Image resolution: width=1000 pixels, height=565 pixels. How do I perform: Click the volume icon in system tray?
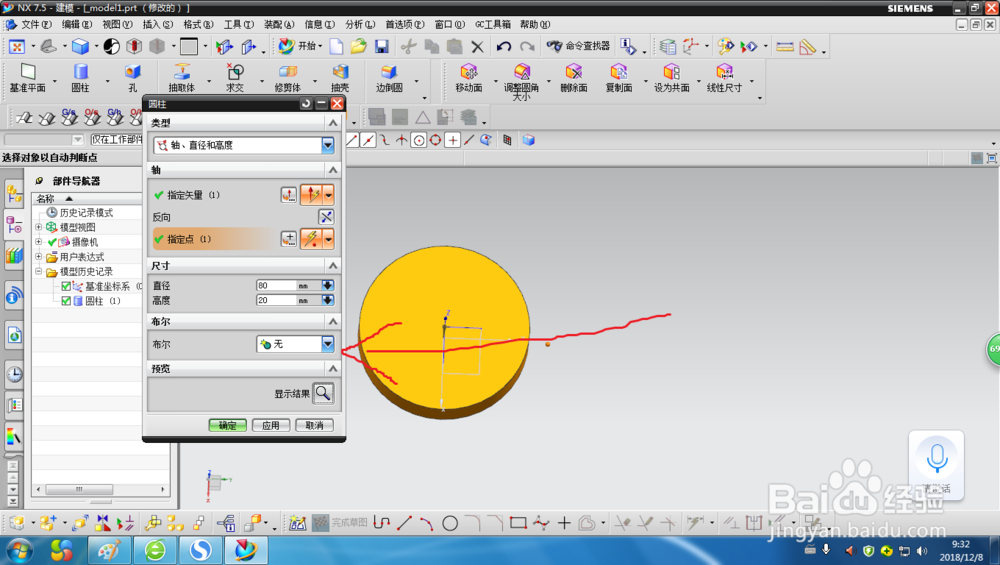[x=922, y=551]
